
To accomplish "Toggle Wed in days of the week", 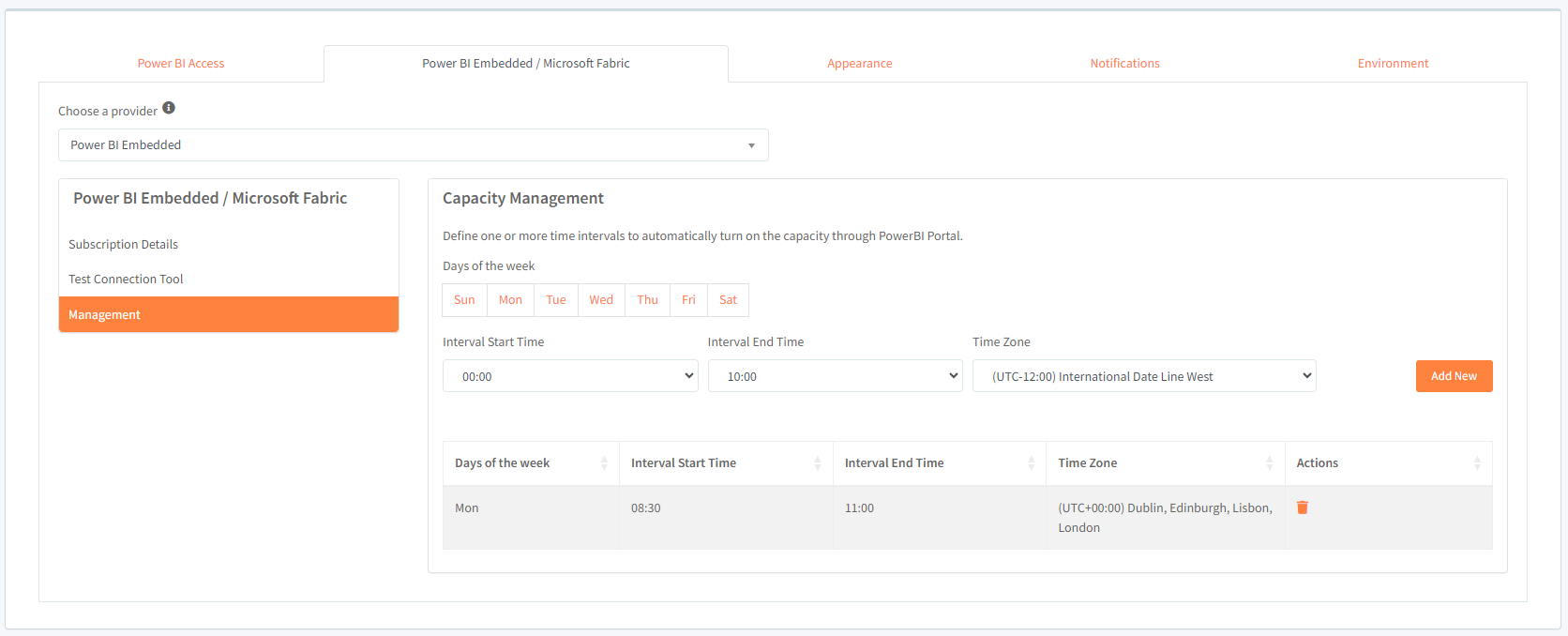I will pyautogui.click(x=601, y=300).
